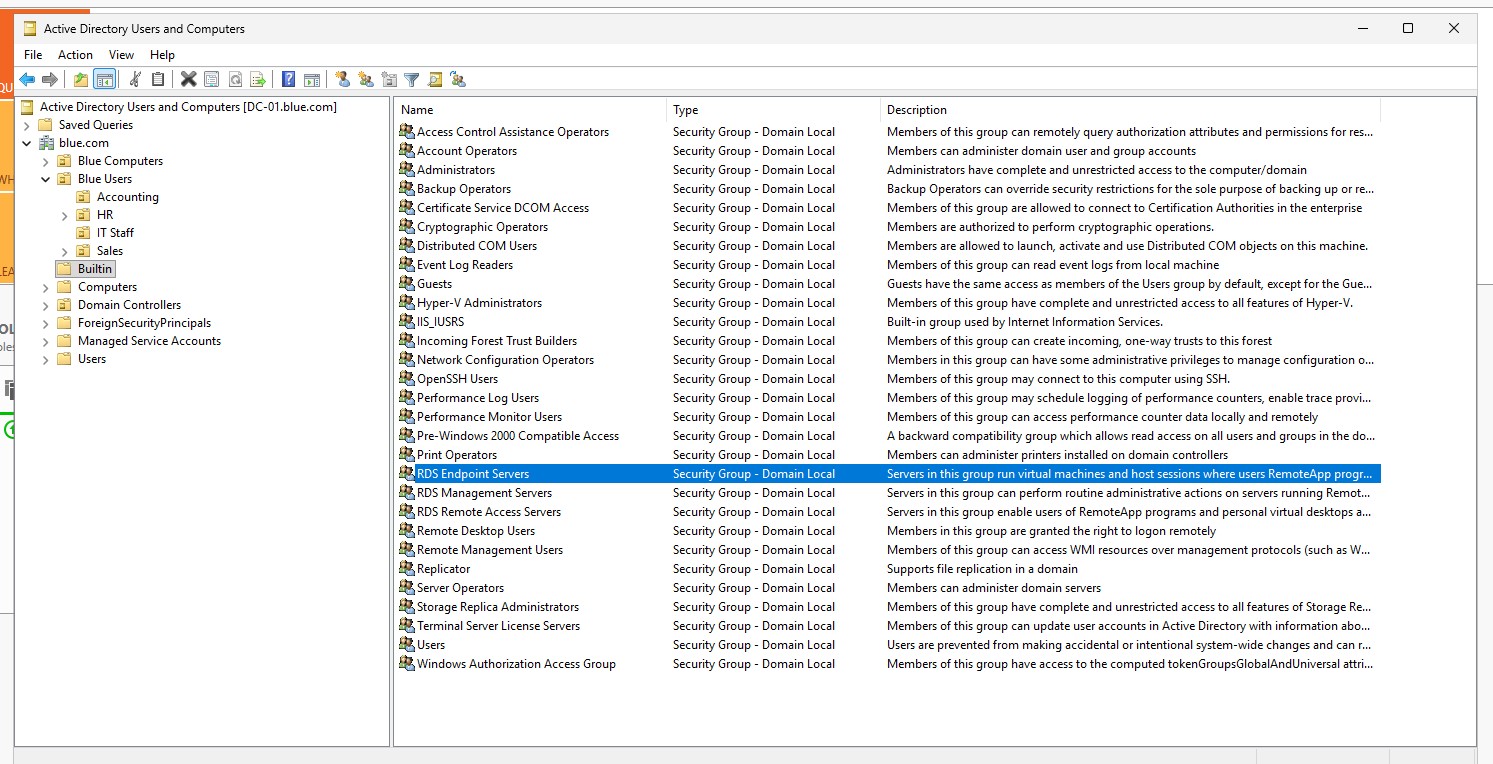Select the Builtin container in the tree
Image resolution: width=1493 pixels, height=764 pixels.
95,269
